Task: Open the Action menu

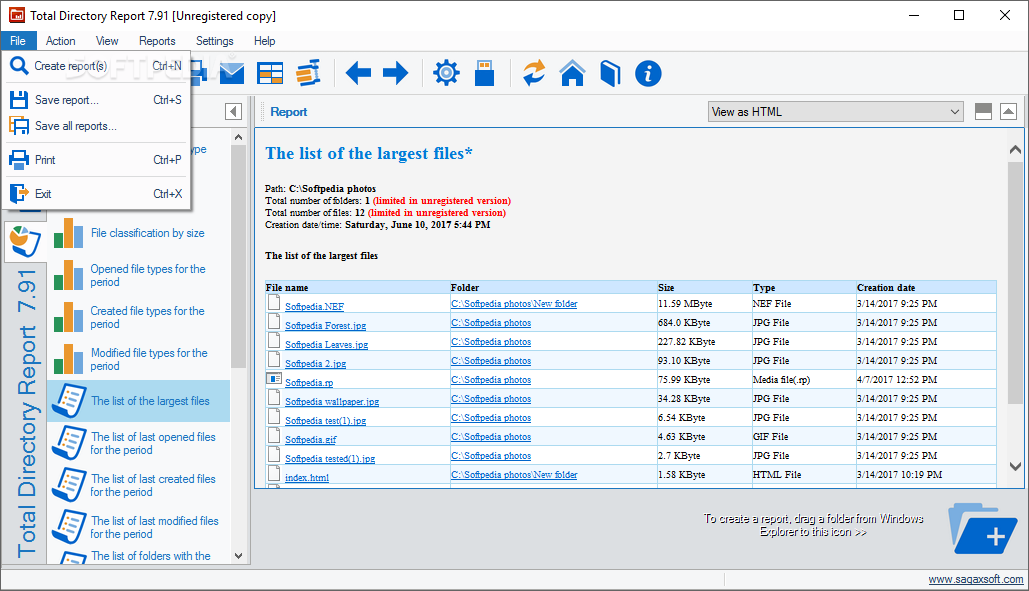Action: 60,41
